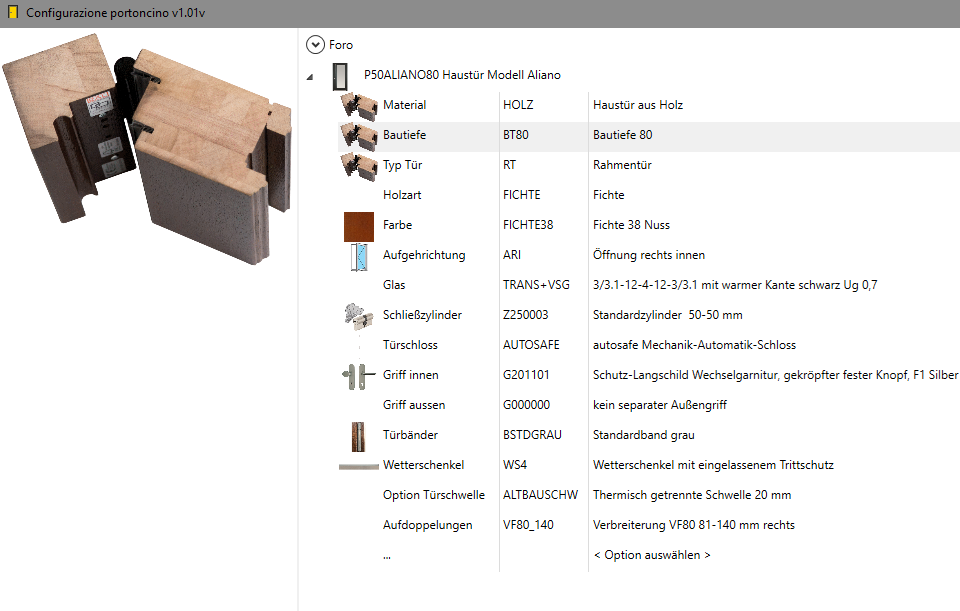Collapse the Foro section with round chevron
Image resolution: width=960 pixels, height=611 pixels.
[x=316, y=44]
